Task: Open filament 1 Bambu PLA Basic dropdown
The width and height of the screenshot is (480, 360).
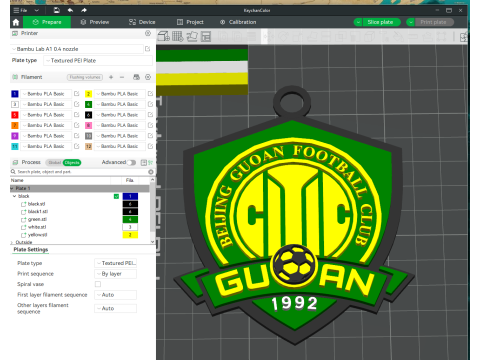Action: 46,94
